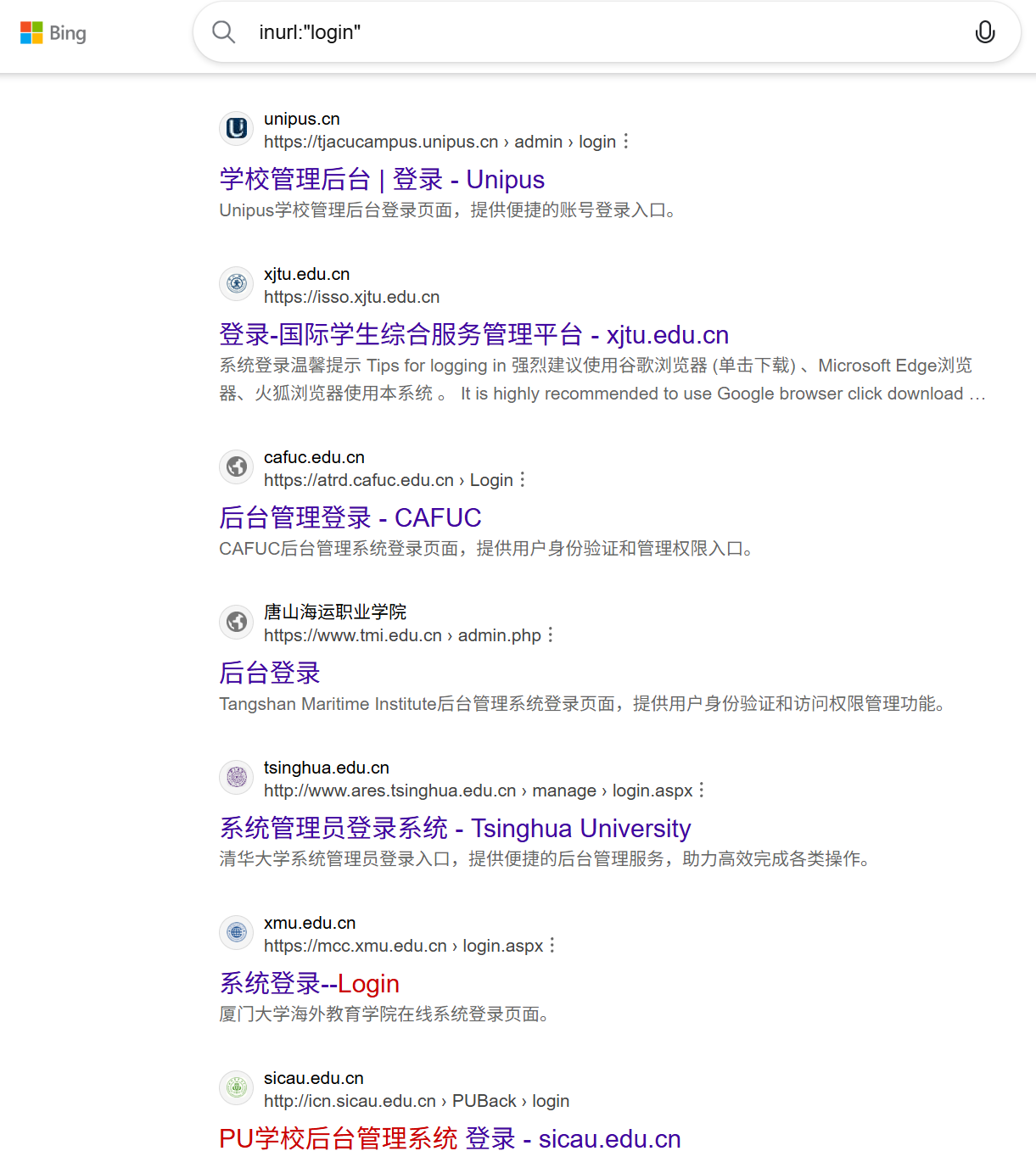
Task: Click the xmu.edu.cn site favicon
Action: 236,932
